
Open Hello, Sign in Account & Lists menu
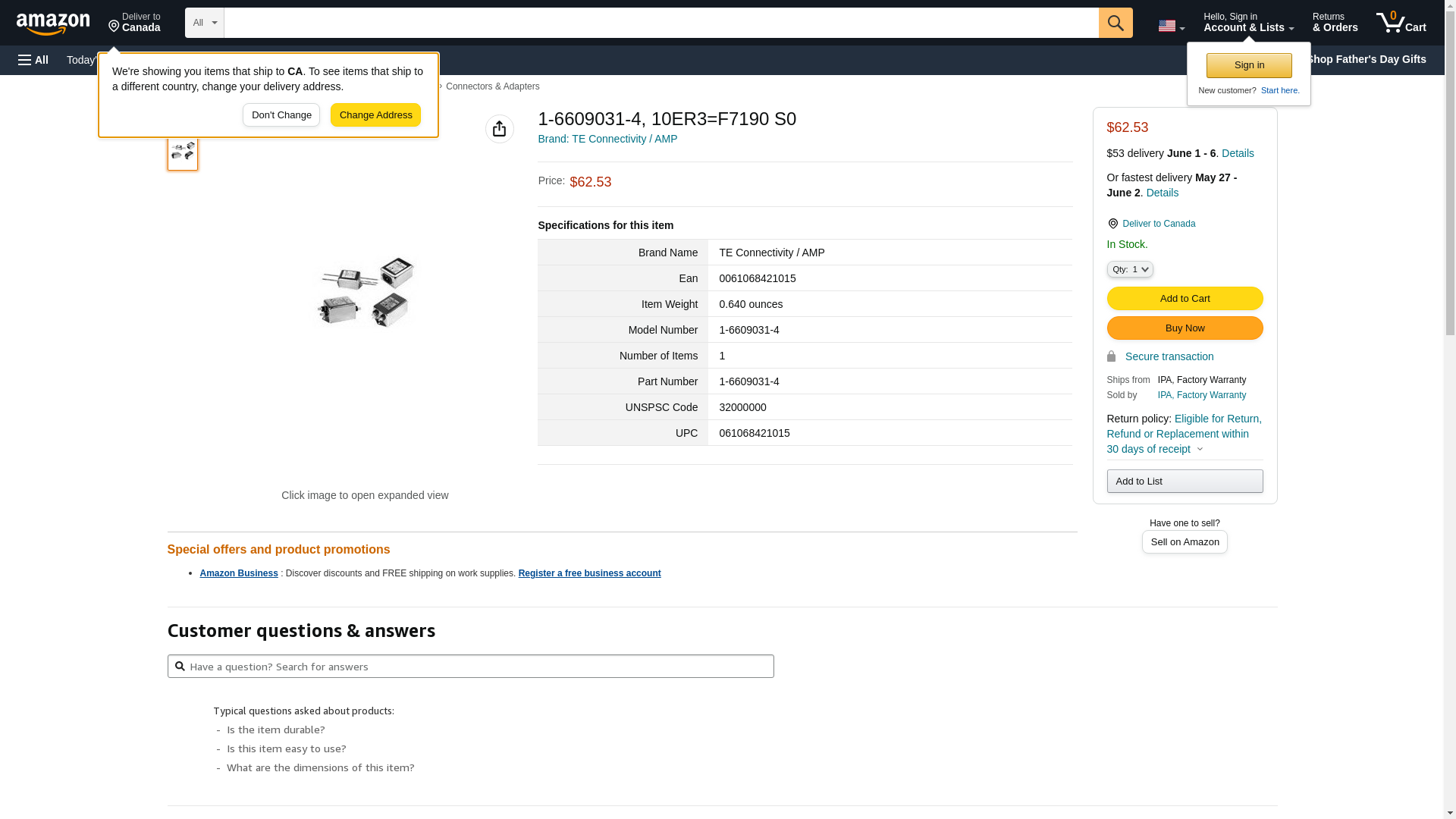pyautogui.click(x=1248, y=23)
